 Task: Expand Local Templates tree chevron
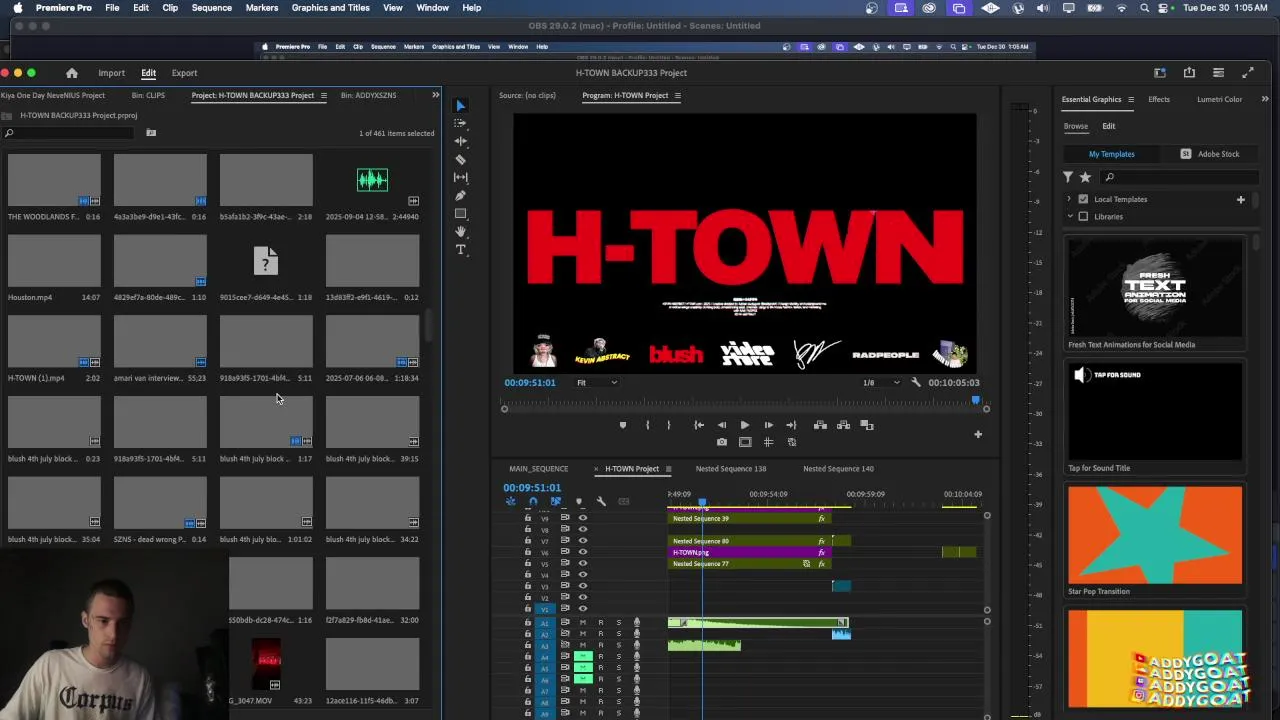(1069, 199)
